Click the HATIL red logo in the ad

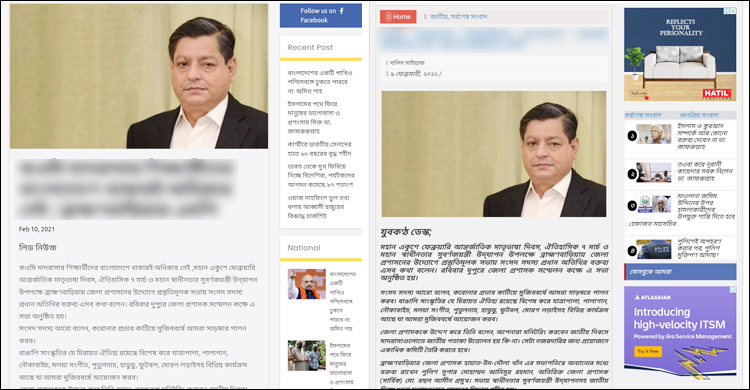716,93
